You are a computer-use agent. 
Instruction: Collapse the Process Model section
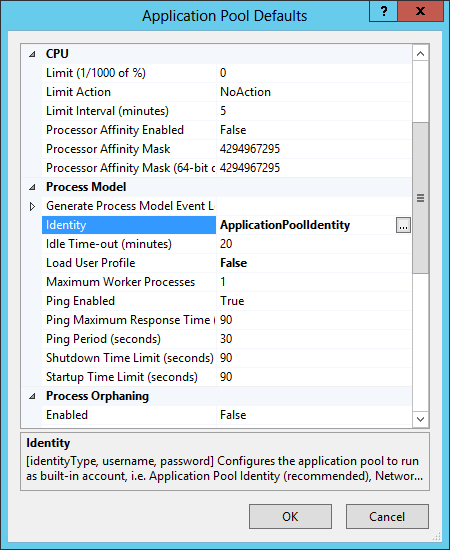pos(32,187)
